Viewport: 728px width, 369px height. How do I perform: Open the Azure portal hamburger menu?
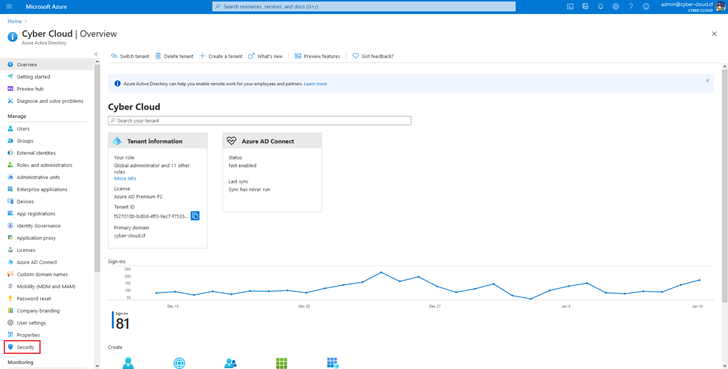[x=9, y=6]
